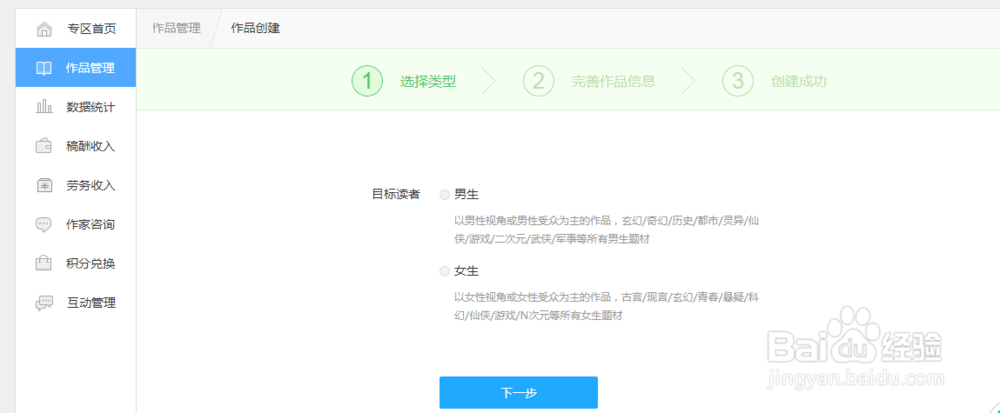
Task: Click the 选择类型 step label
Action: point(428,82)
